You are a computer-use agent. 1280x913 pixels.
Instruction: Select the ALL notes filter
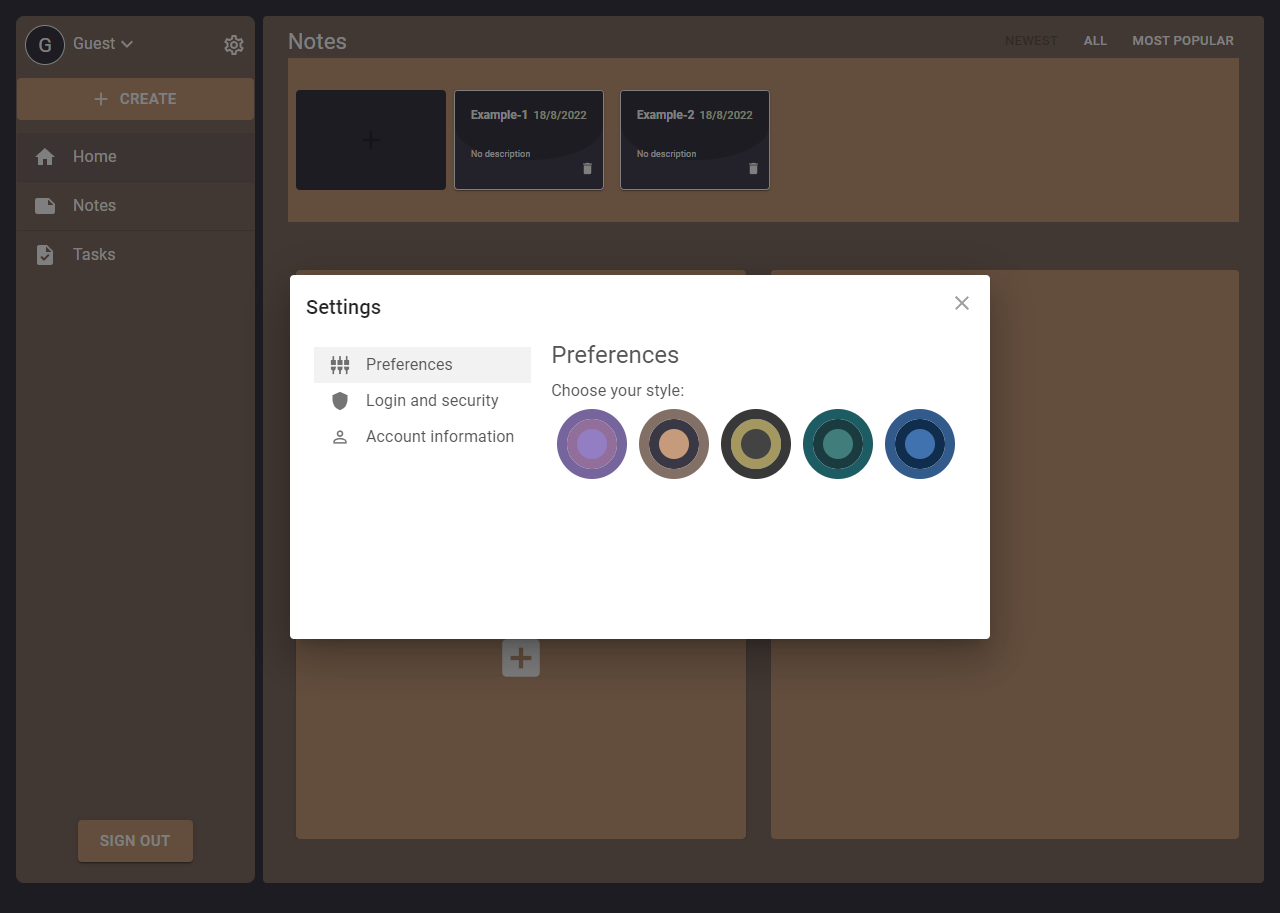[1095, 40]
